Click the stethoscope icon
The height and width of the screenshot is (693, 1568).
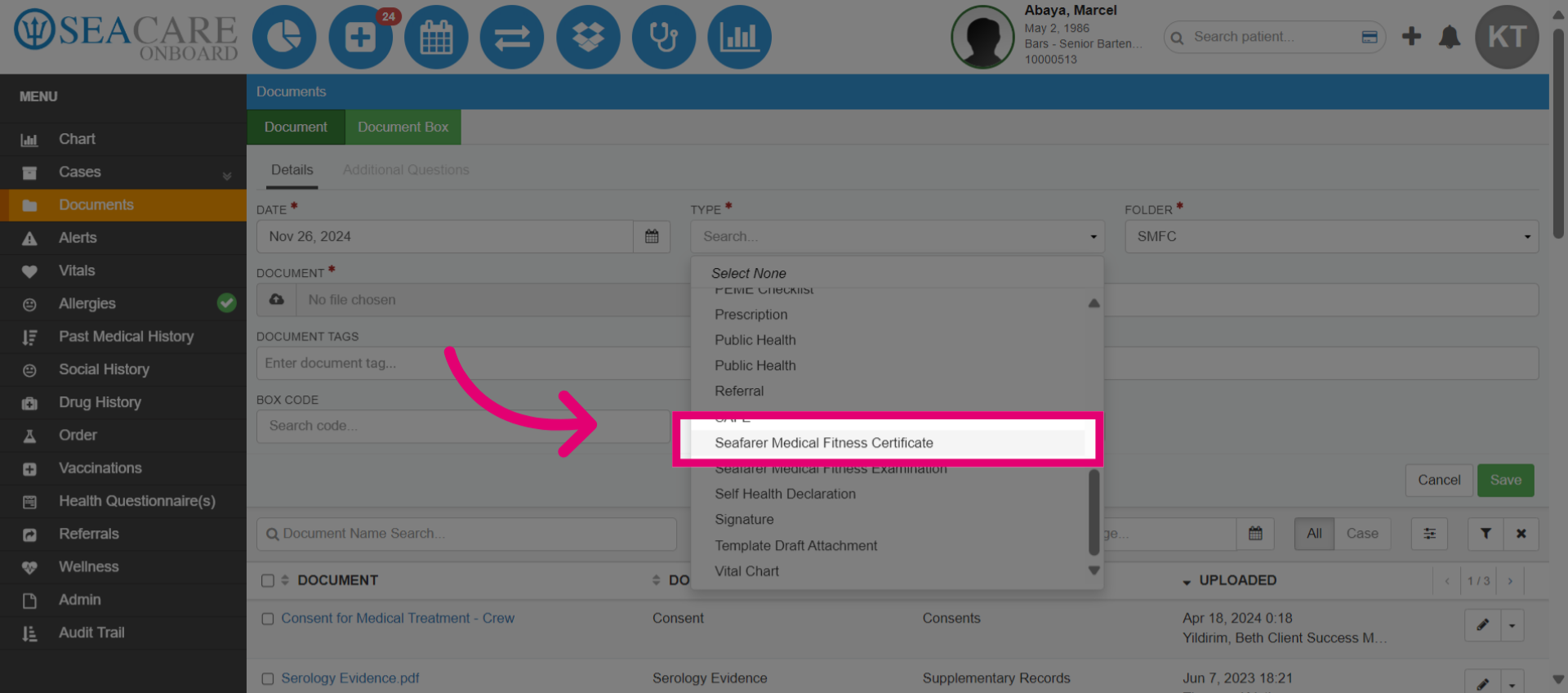664,37
